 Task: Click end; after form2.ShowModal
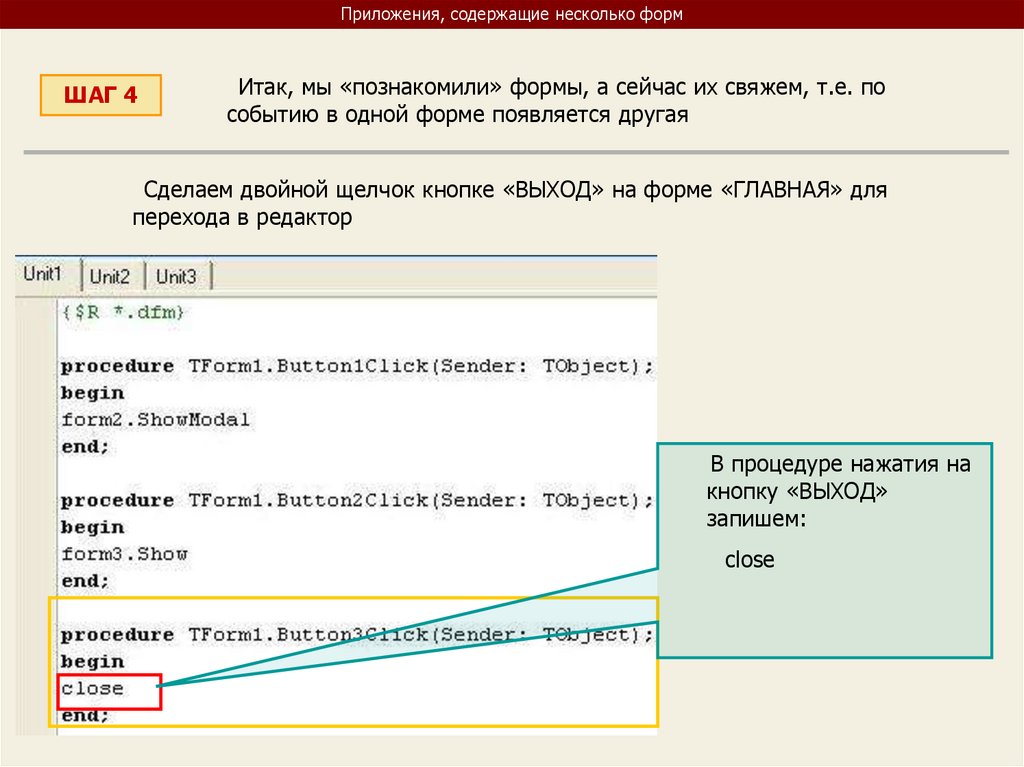(85, 447)
